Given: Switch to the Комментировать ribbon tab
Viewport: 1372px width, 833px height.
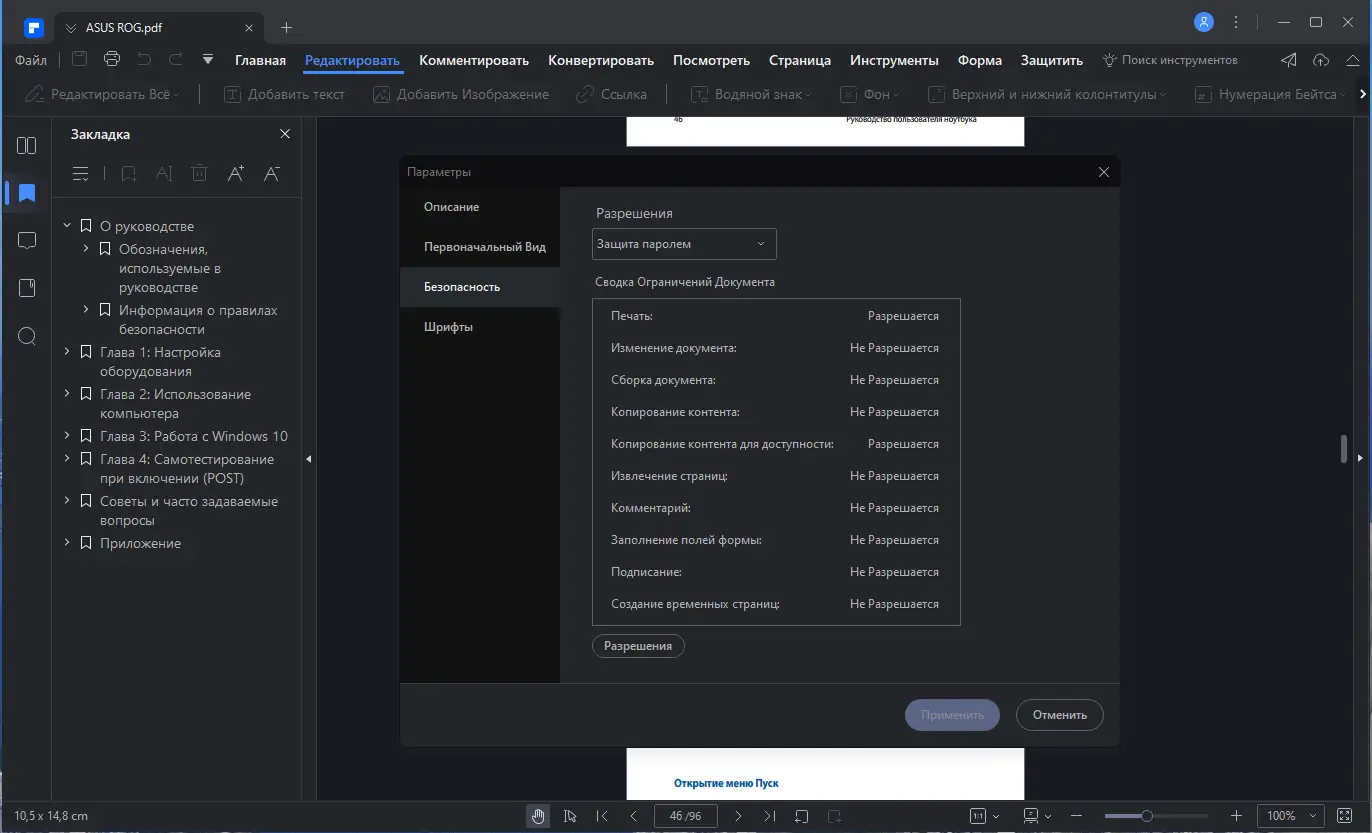Looking at the screenshot, I should tap(474, 60).
